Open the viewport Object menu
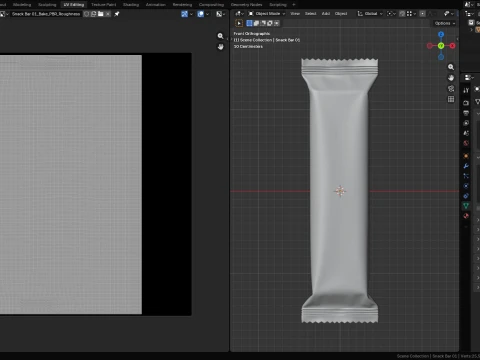 (x=341, y=14)
